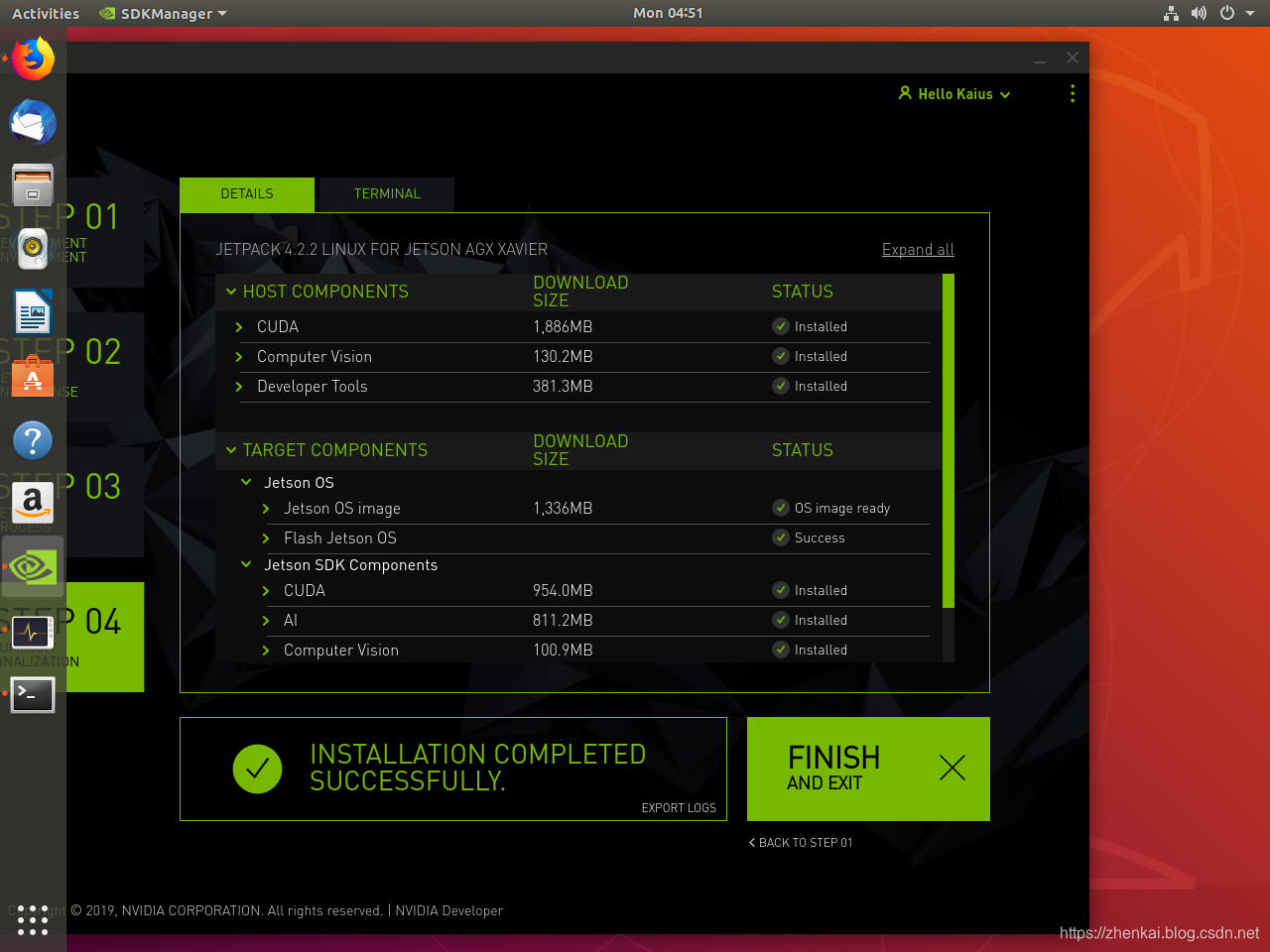The image size is (1270, 952).
Task: Click the JETPACK 4.2.2 LINUX heading text
Action: point(382,250)
